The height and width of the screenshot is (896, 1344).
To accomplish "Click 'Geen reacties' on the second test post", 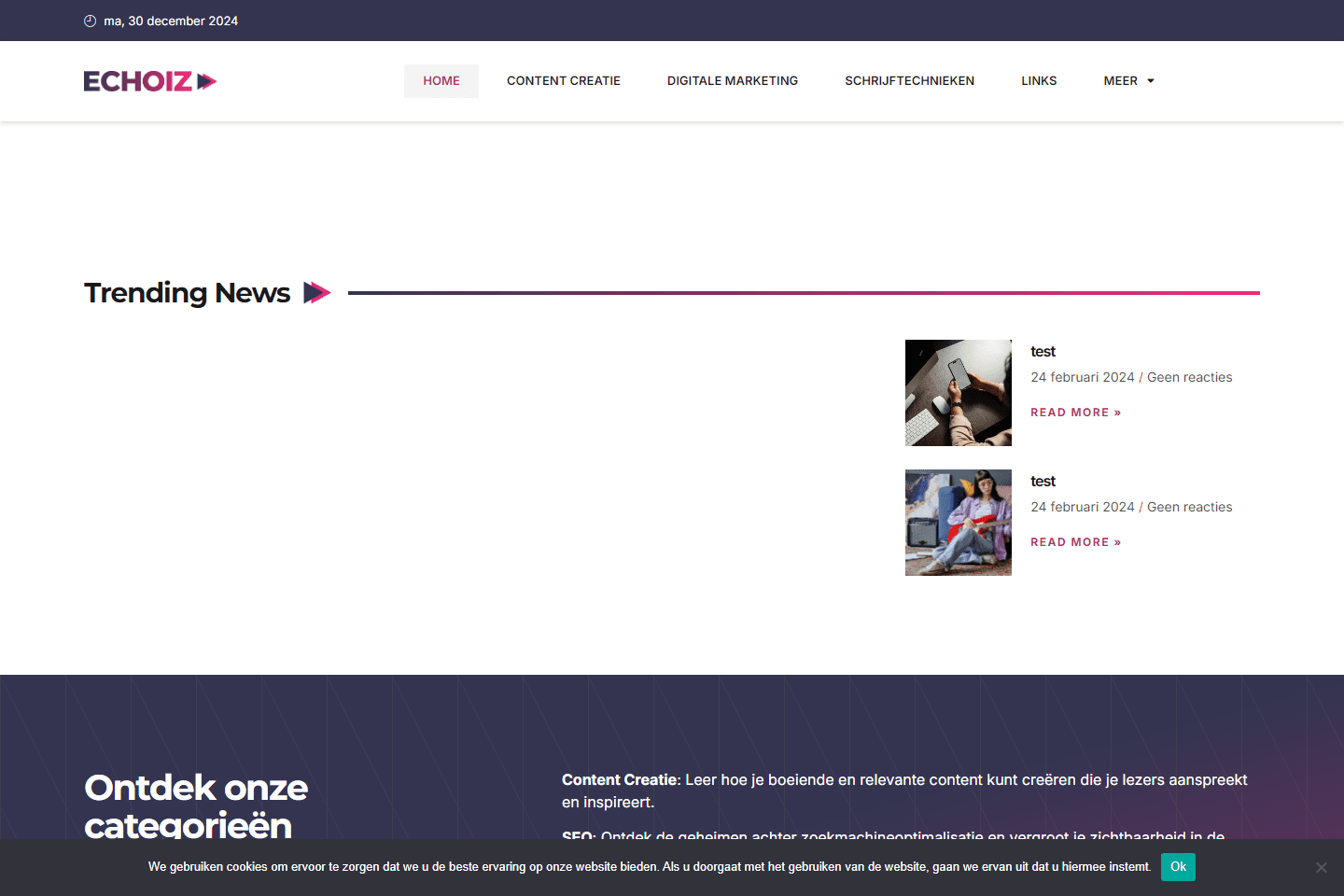I will pos(1189,507).
